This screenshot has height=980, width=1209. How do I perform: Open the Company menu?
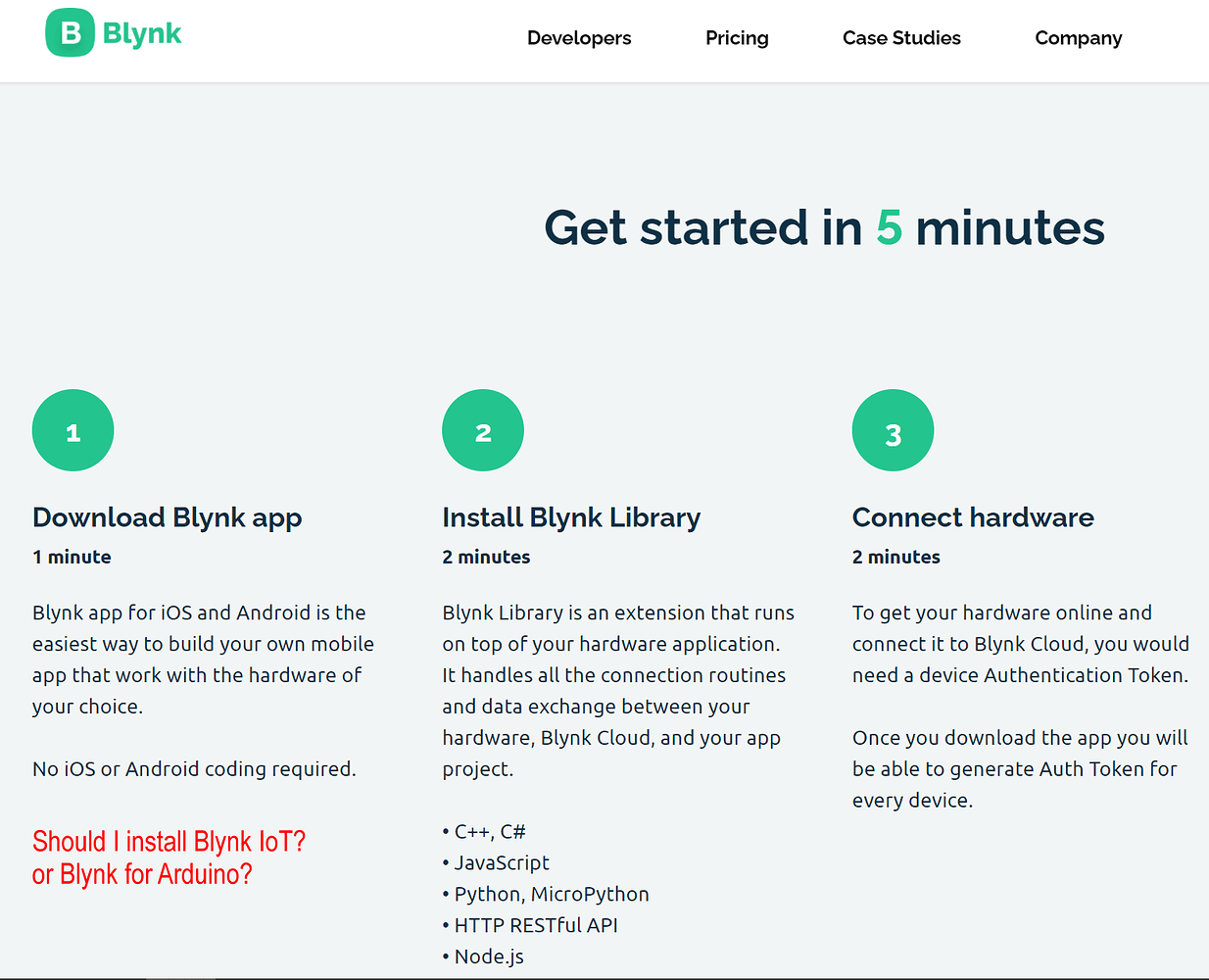tap(1078, 38)
